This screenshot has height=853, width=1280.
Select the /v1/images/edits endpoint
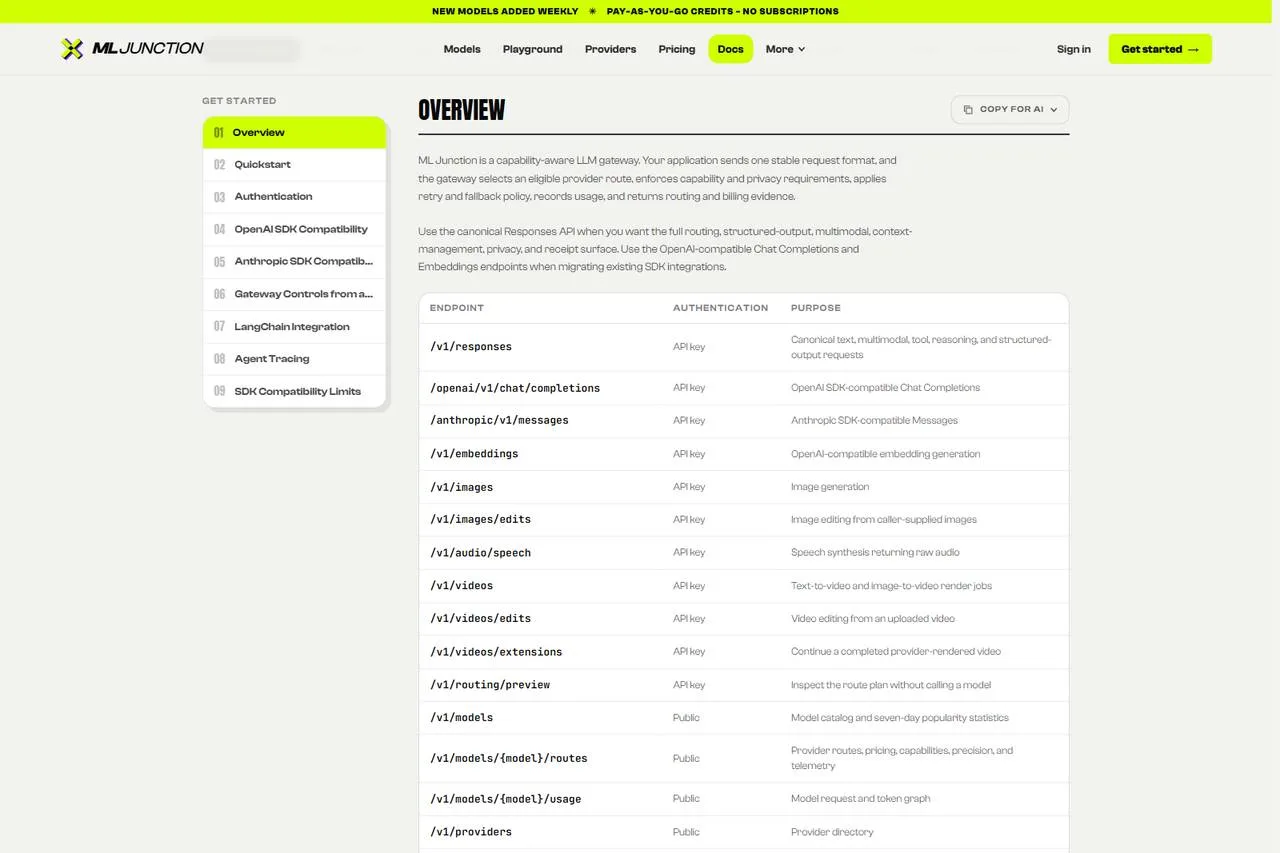[480, 520]
